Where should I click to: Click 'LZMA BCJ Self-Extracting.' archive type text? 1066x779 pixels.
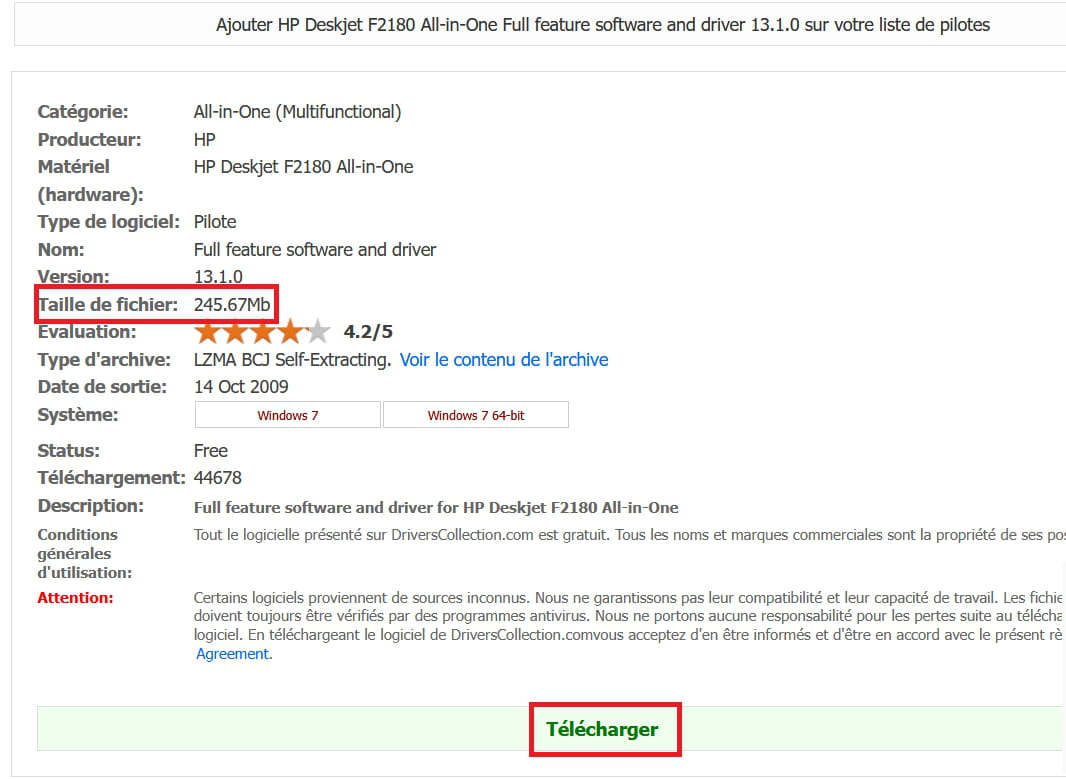292,360
